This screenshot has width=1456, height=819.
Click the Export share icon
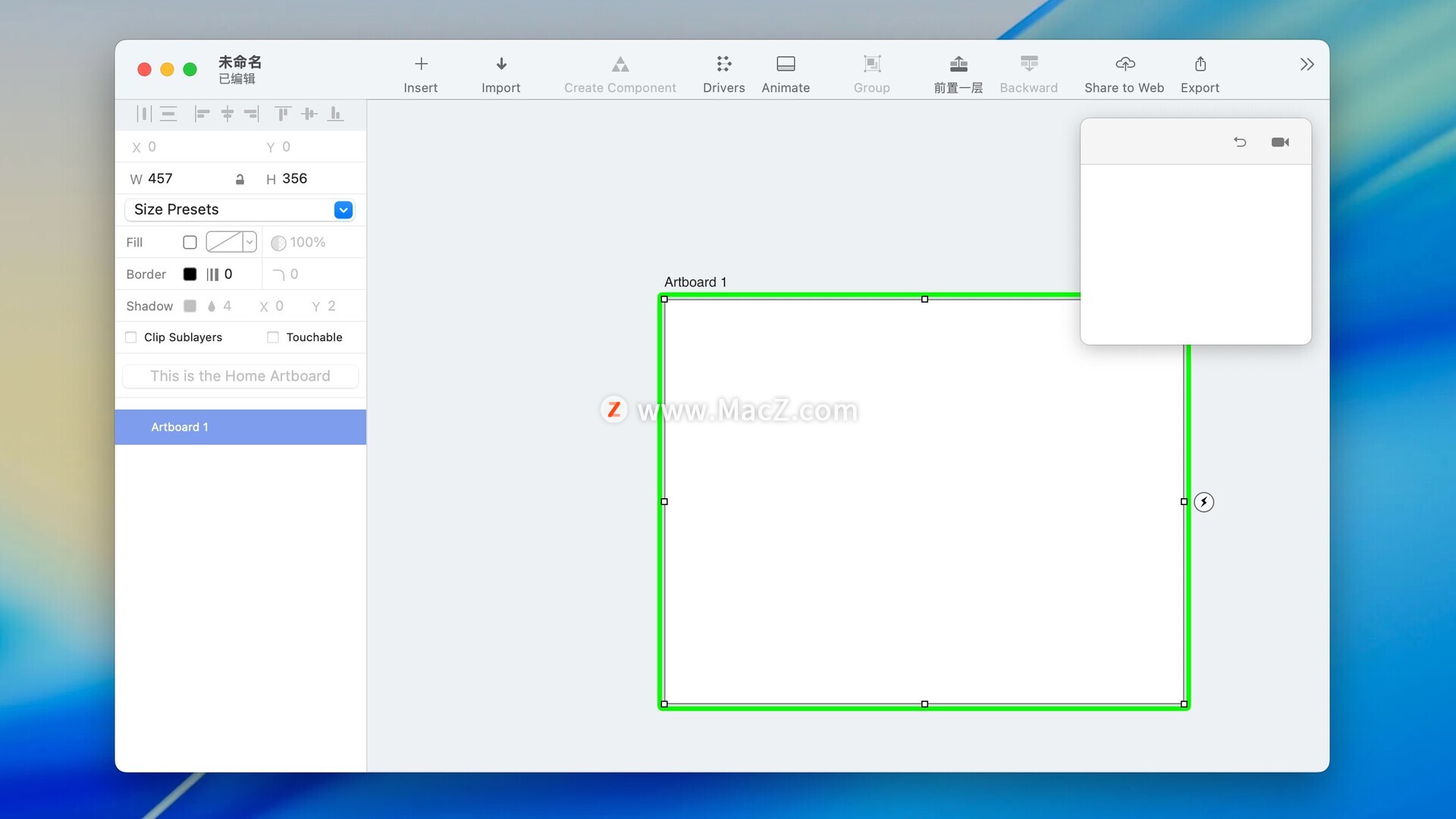tap(1200, 64)
